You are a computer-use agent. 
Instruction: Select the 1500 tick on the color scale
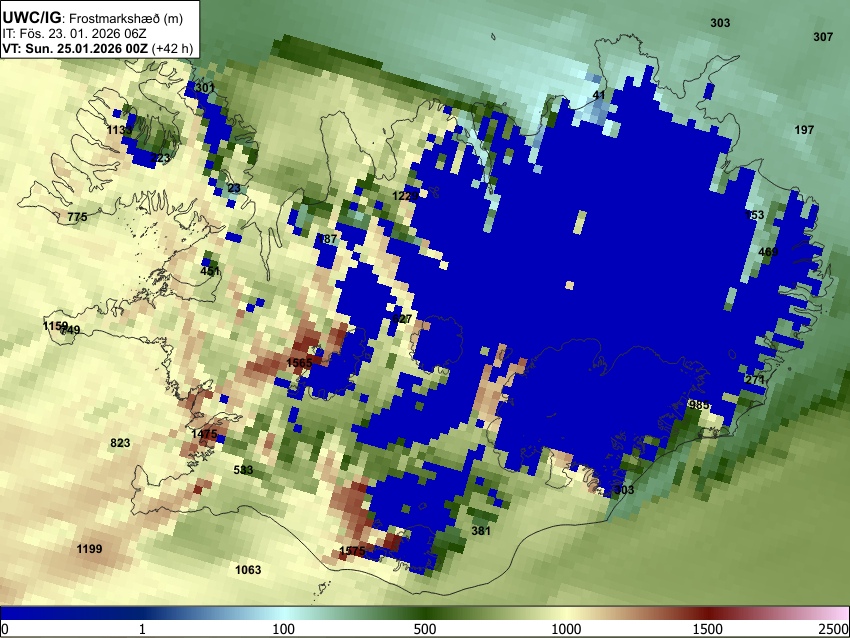click(x=708, y=629)
